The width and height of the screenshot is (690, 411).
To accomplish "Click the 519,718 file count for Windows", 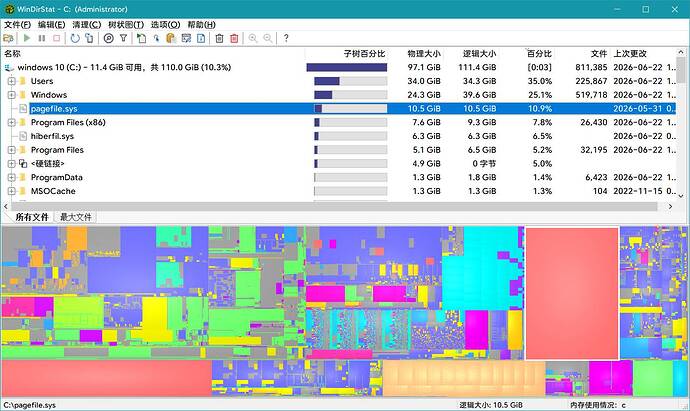I will [x=591, y=95].
